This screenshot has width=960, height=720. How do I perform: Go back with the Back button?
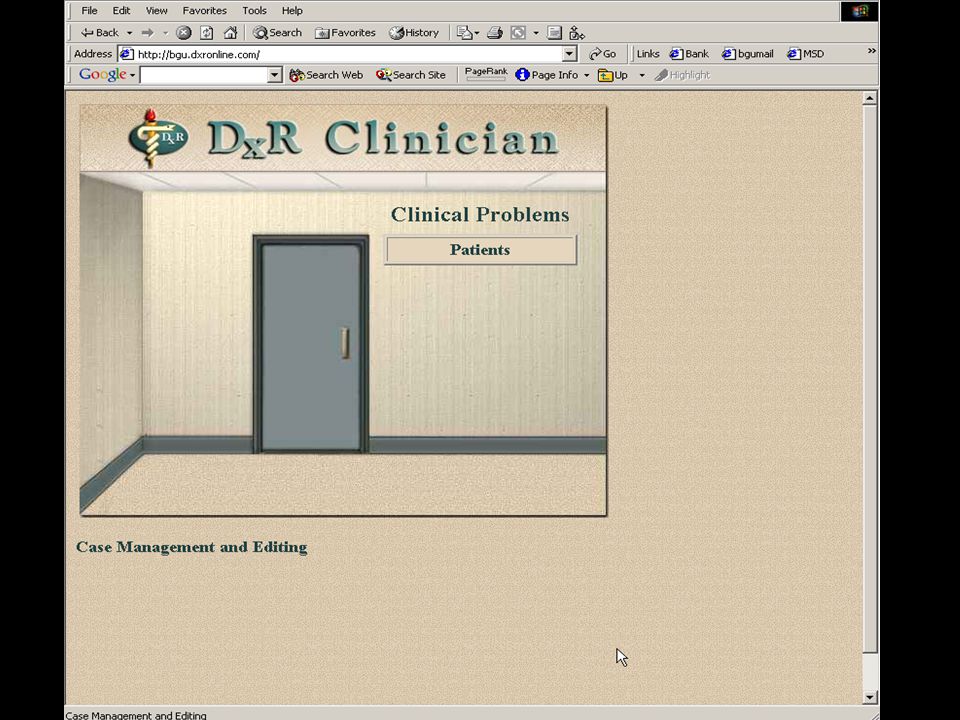pyautogui.click(x=100, y=33)
